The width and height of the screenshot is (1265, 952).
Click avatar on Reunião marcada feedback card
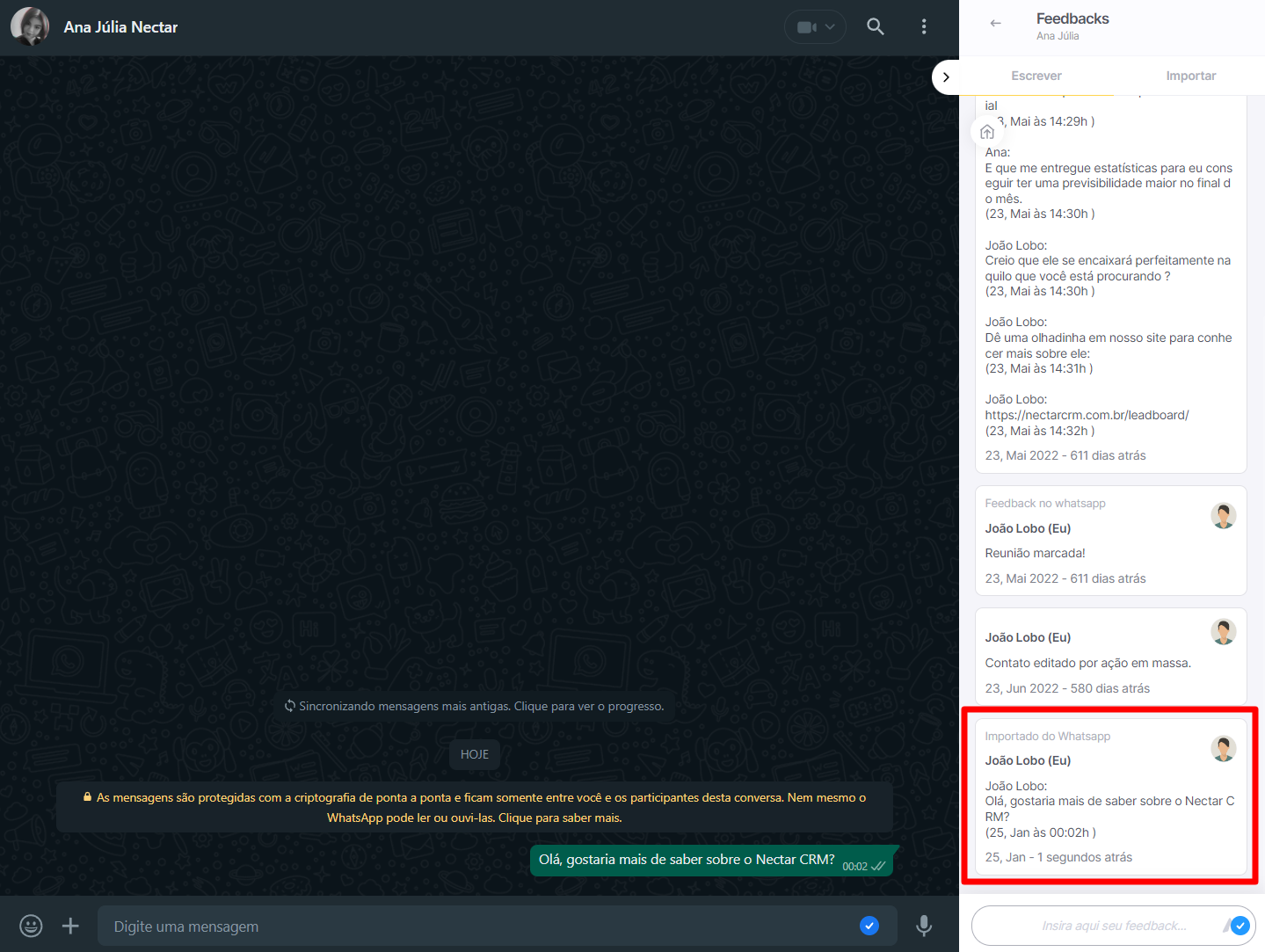[1224, 515]
